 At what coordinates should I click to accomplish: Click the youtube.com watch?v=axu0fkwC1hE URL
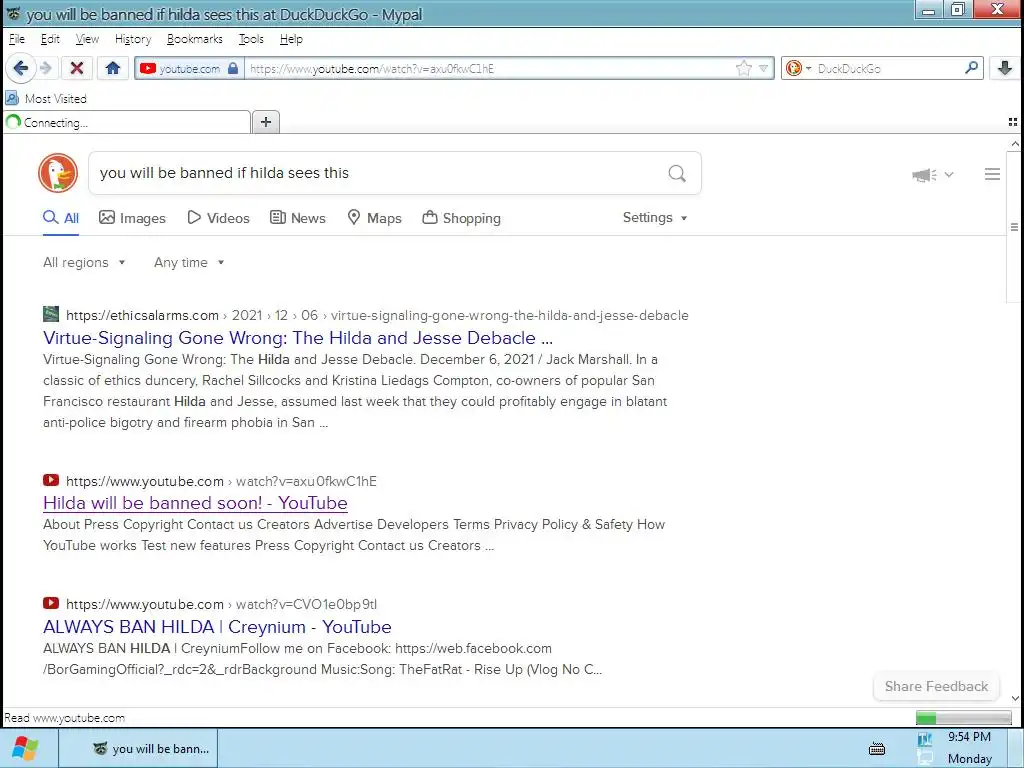221,481
